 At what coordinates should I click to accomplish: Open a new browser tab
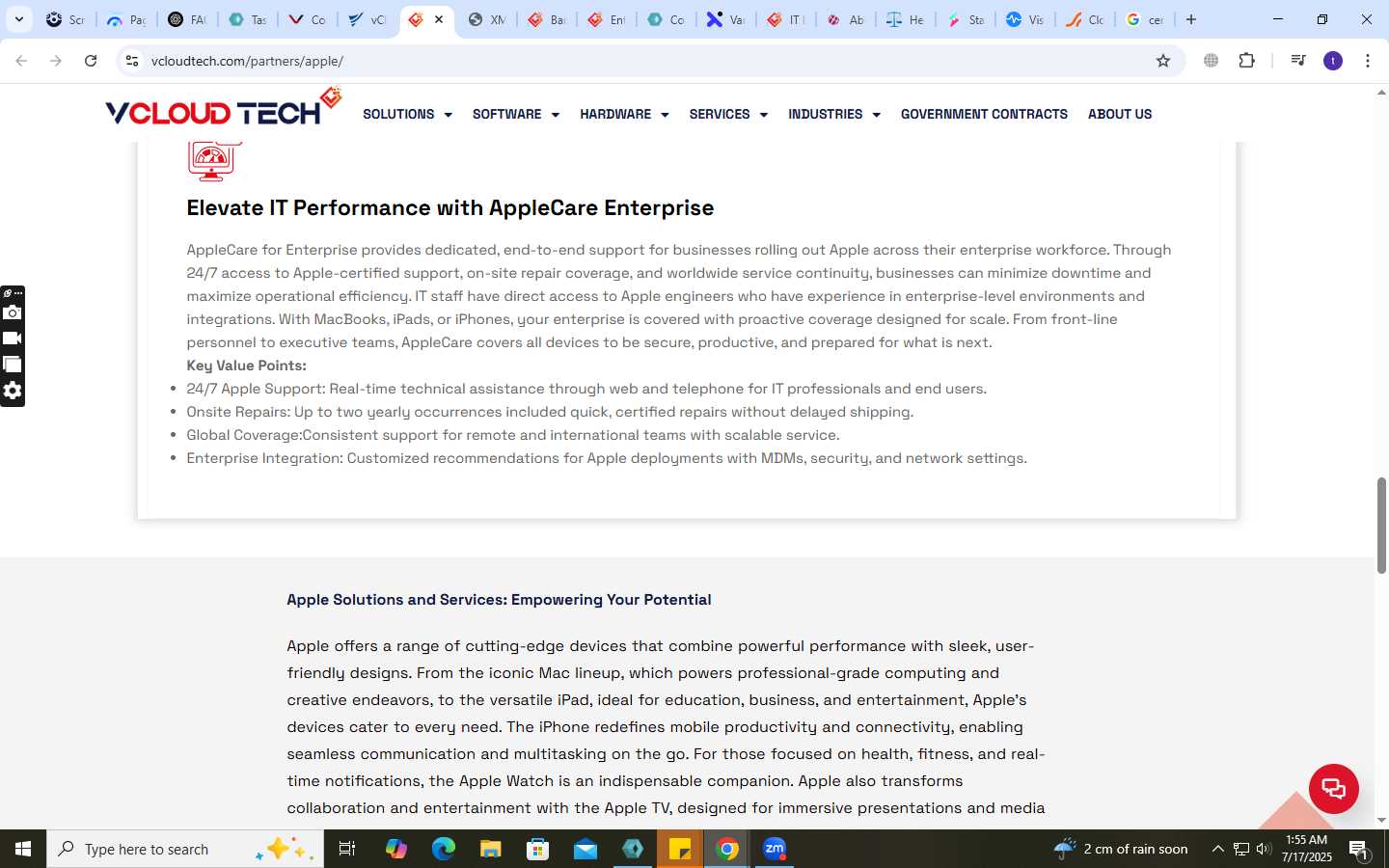coord(1191,19)
